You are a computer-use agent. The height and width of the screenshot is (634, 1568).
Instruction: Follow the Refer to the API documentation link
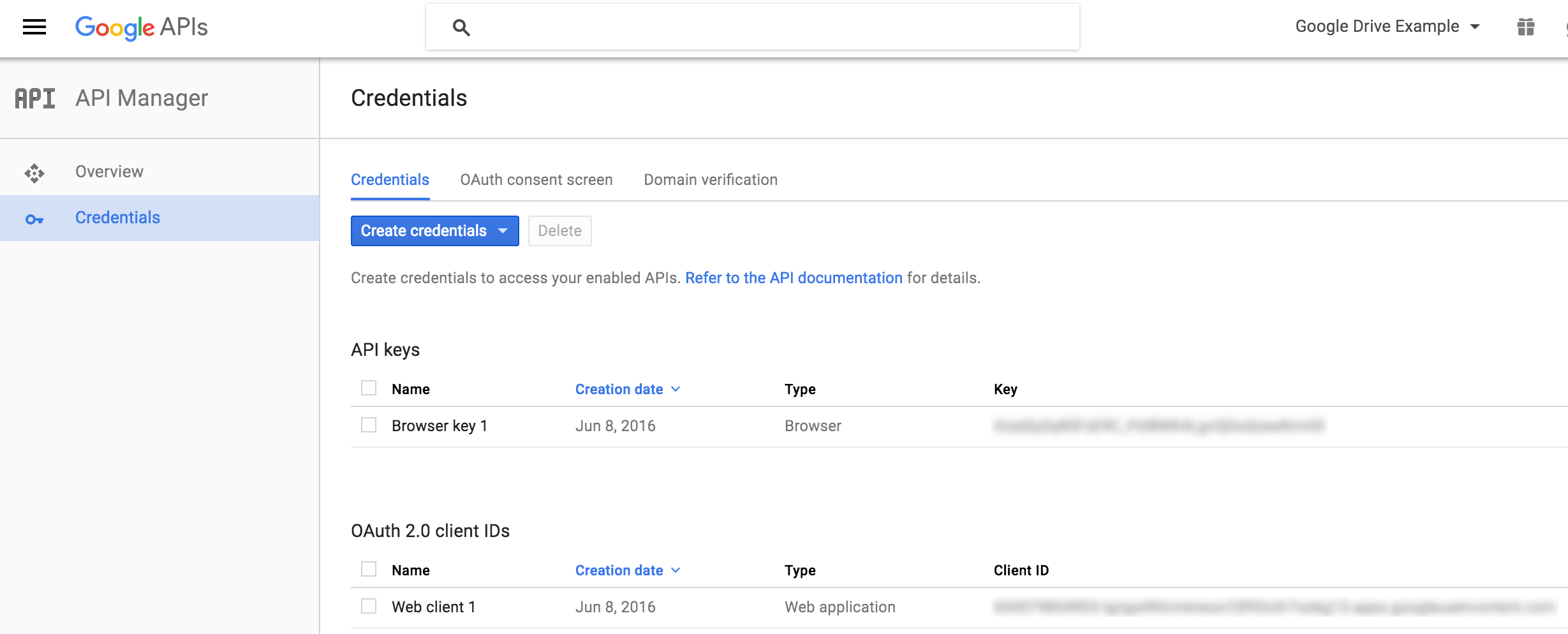click(x=794, y=278)
